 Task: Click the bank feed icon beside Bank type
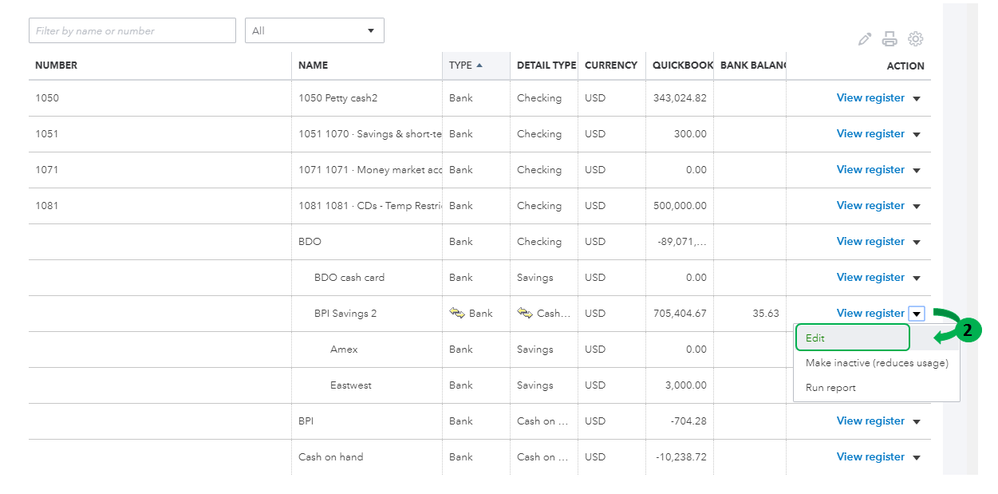pyautogui.click(x=457, y=313)
